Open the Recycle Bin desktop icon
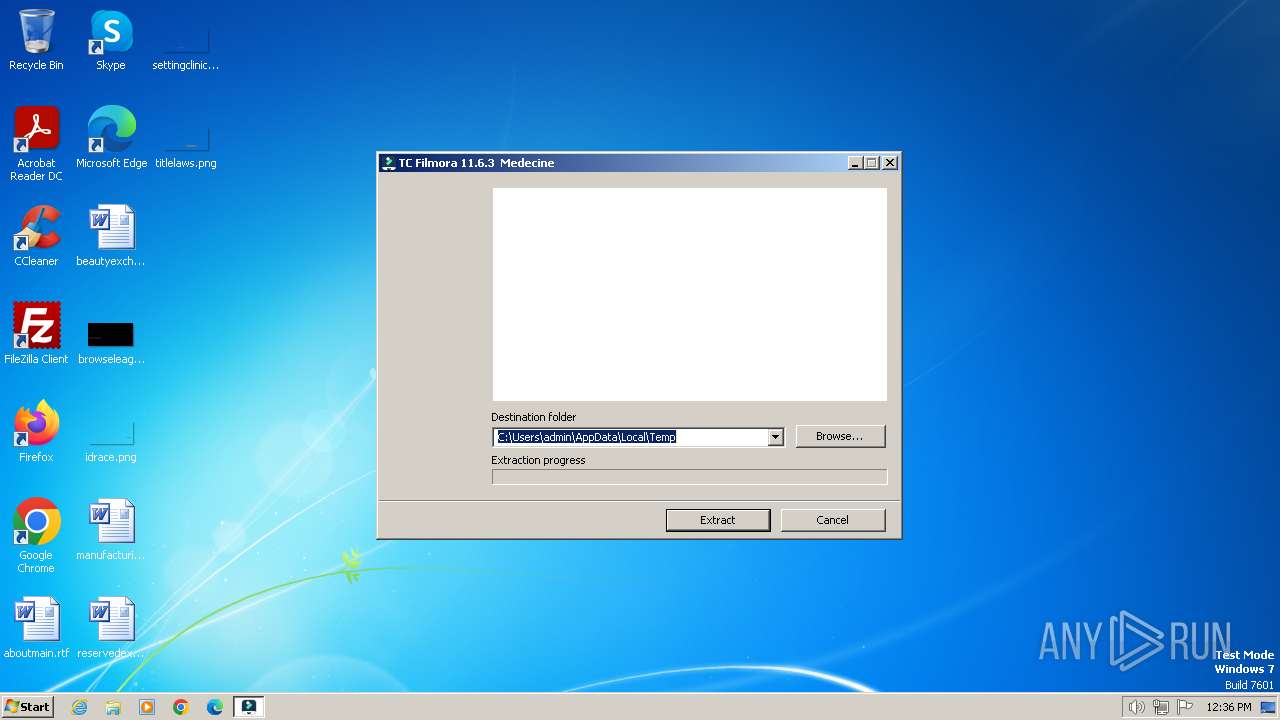 pos(36,40)
